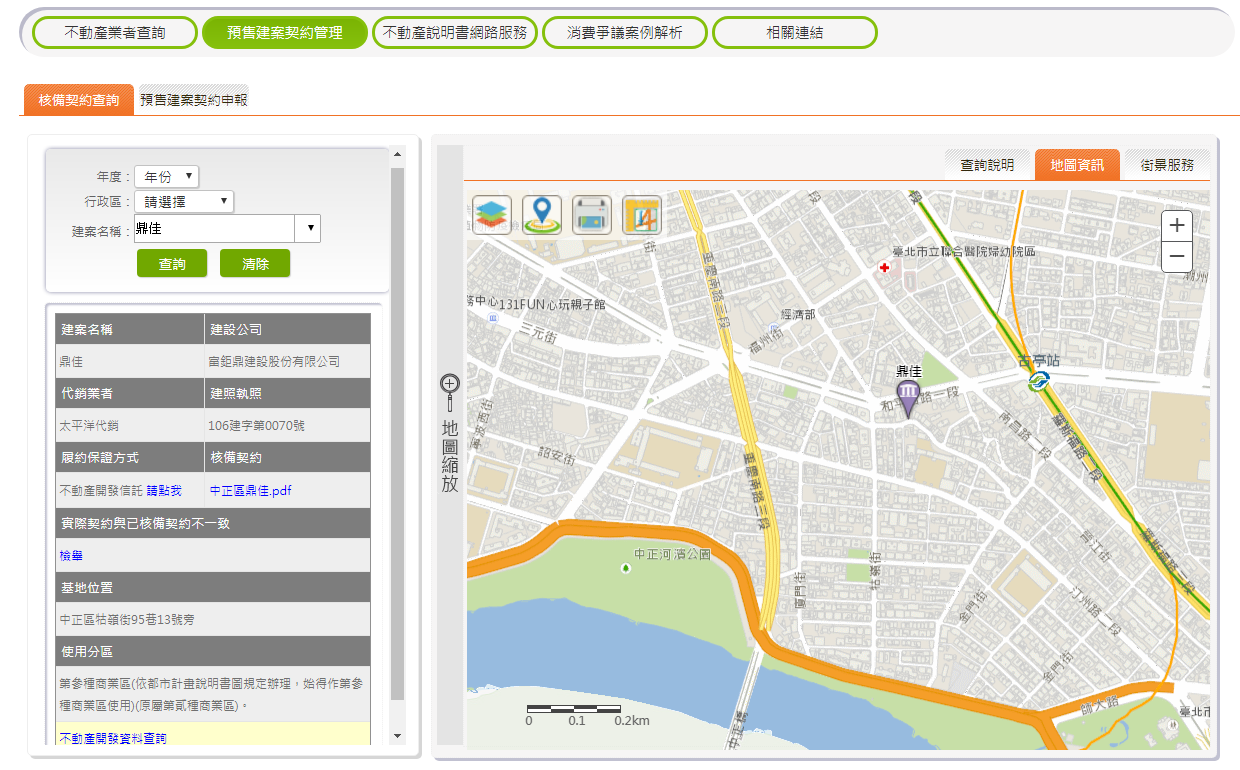Open the ruler measurement tool icon
Image resolution: width=1240 pixels, height=770 pixels.
pos(642,215)
